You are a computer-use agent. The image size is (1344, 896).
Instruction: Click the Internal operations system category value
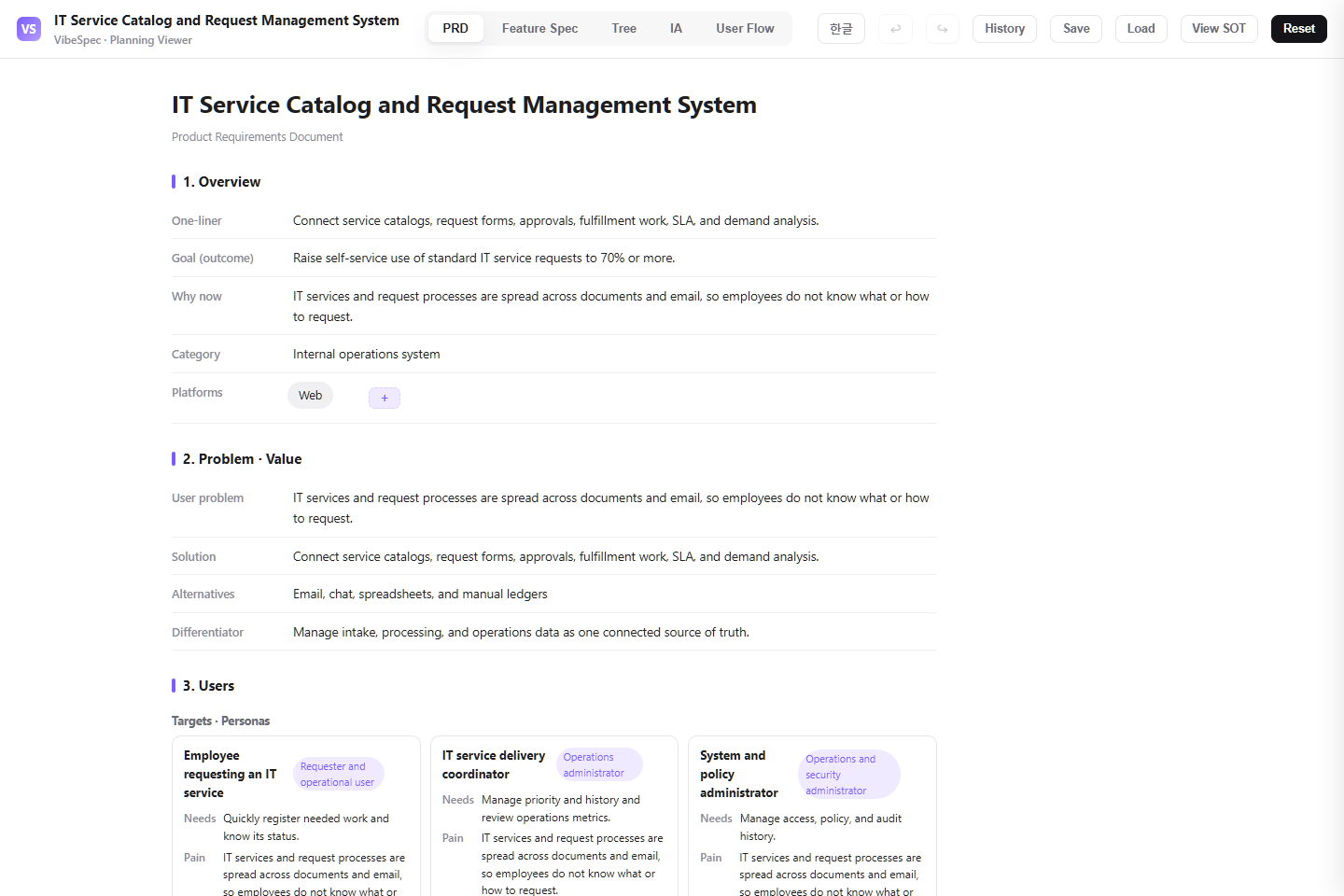367,355
